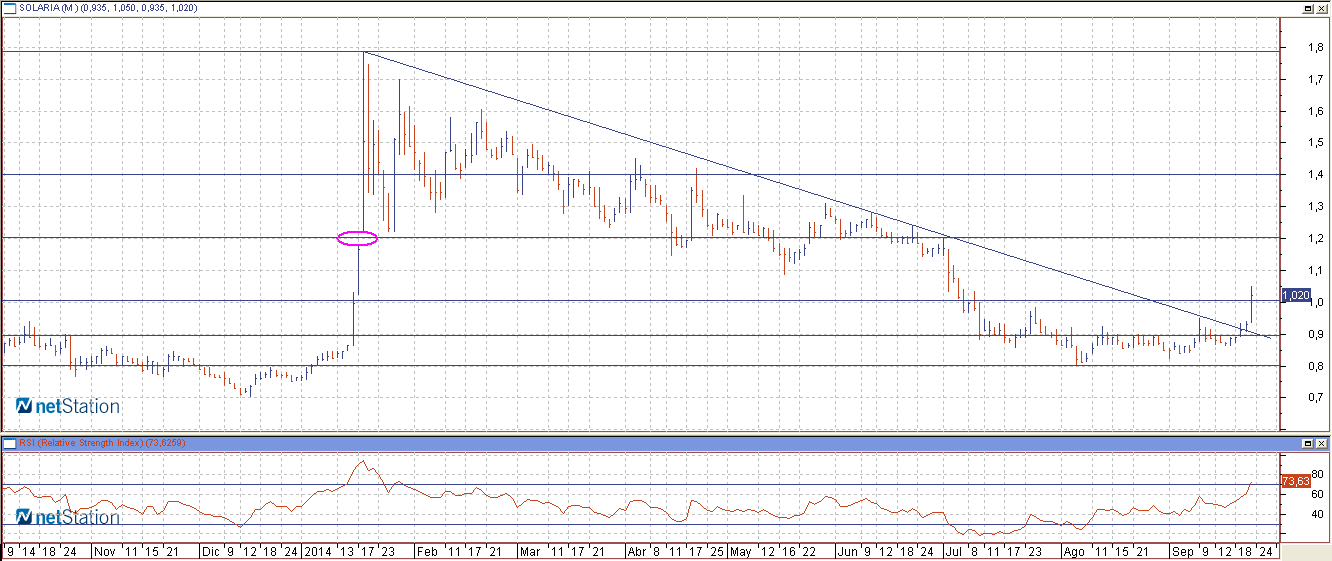Select the magenta ellipse annotation on chart
Viewport: 1332px width, 561px height.
pos(357,238)
